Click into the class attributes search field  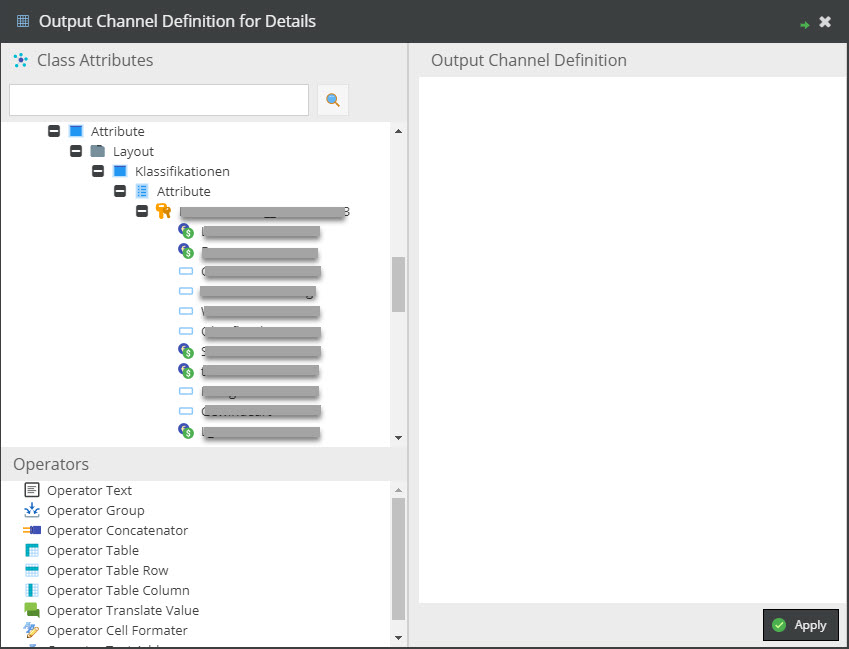[x=159, y=100]
